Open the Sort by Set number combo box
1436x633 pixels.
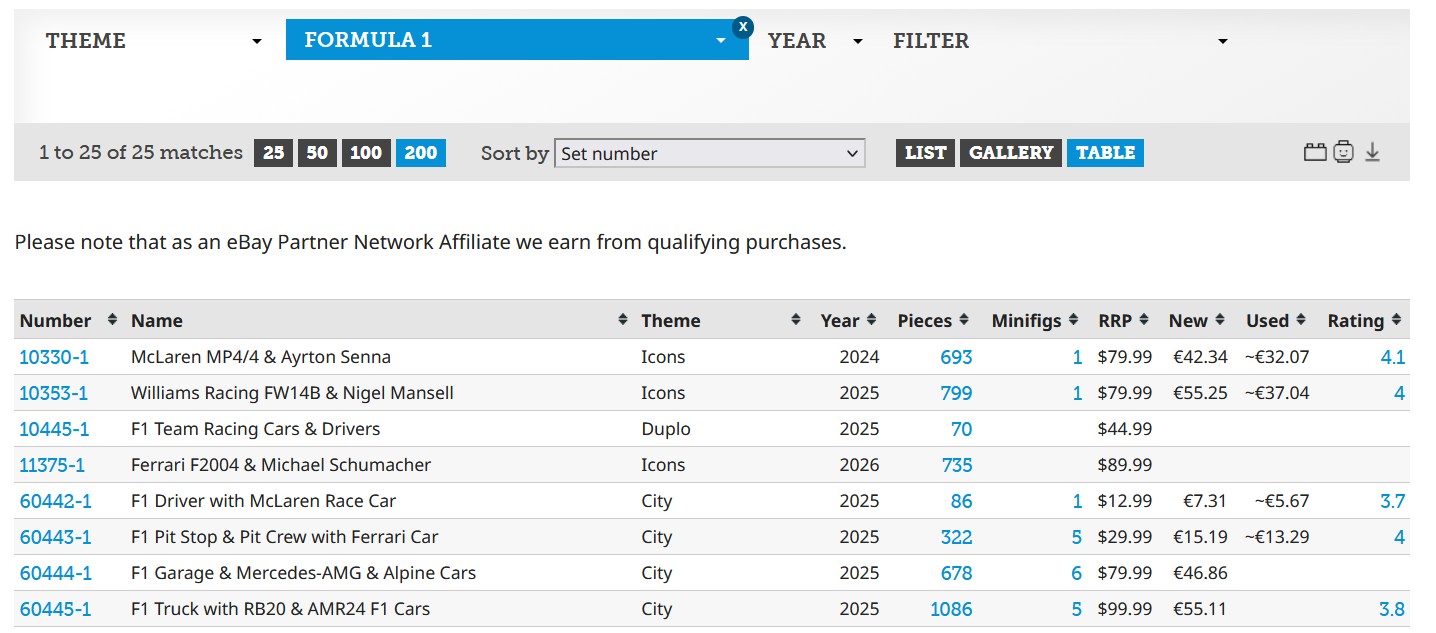pos(709,154)
